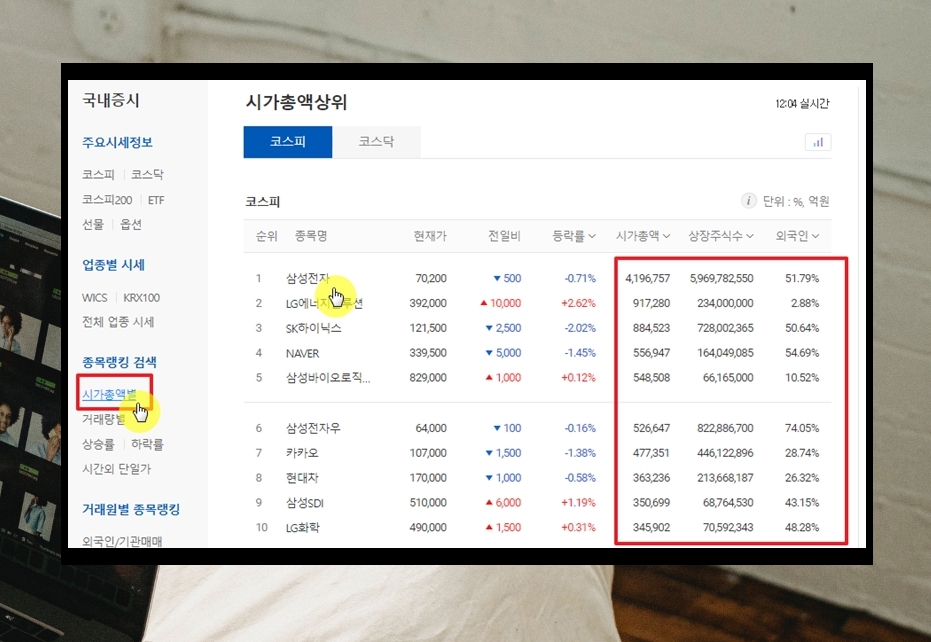
Task: Open 카카오 stock link
Action: 302,453
